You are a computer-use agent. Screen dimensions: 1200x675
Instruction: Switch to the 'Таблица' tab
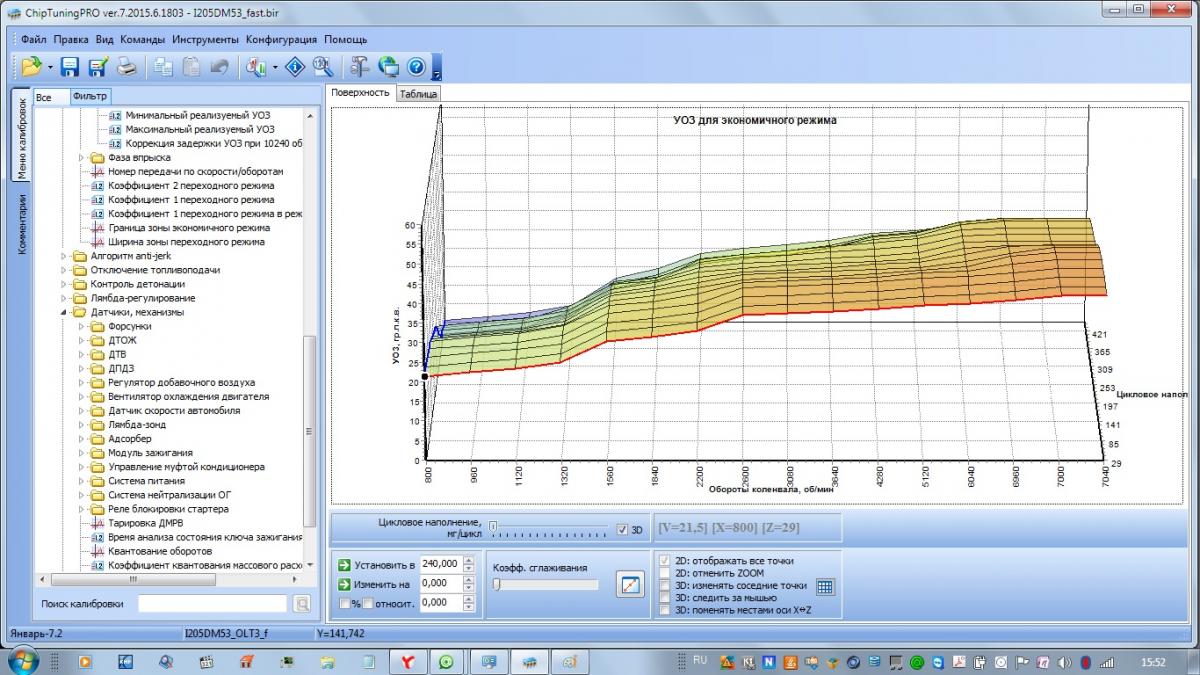click(418, 93)
